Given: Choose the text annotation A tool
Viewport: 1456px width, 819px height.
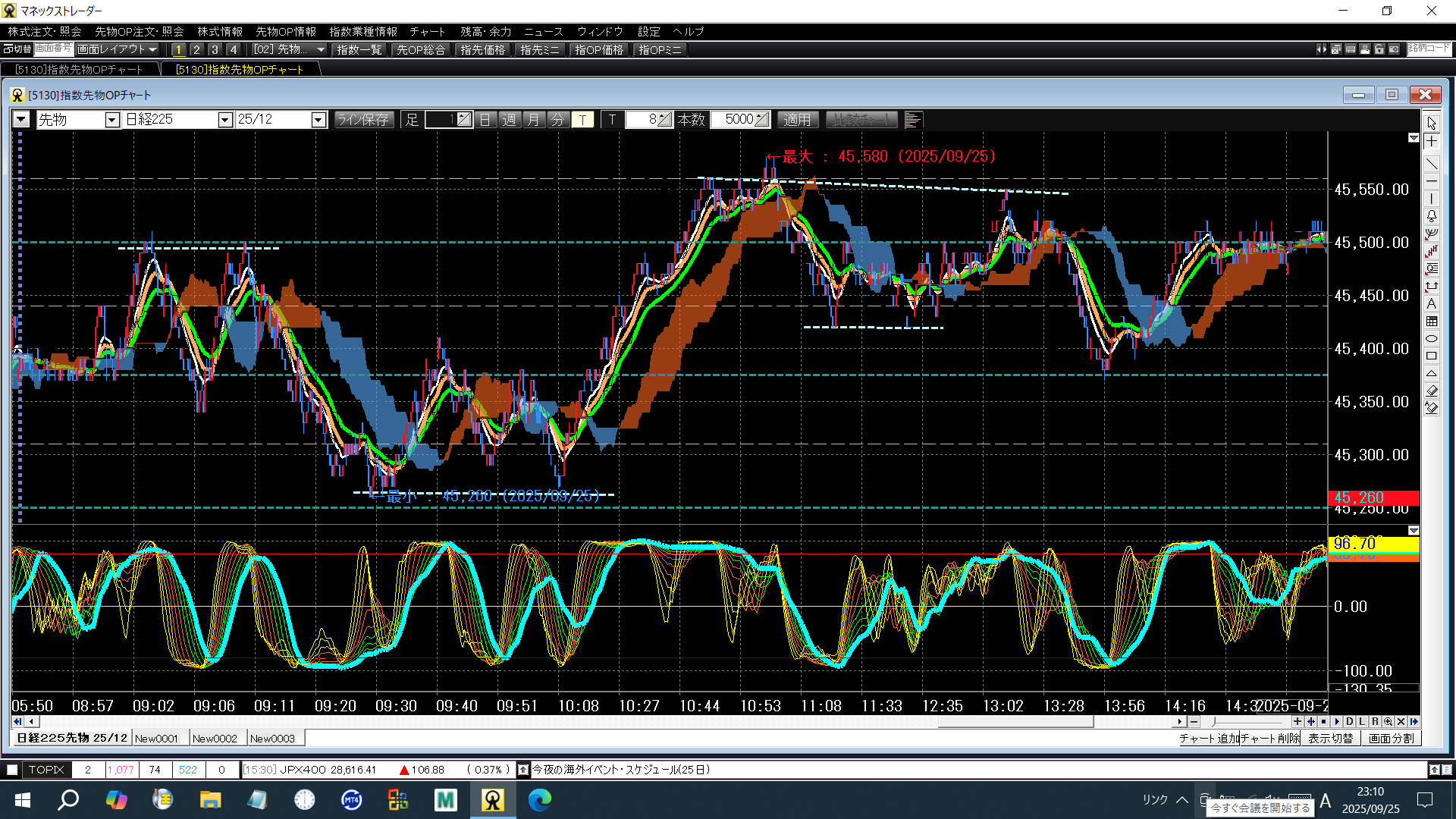Looking at the screenshot, I should [1431, 303].
